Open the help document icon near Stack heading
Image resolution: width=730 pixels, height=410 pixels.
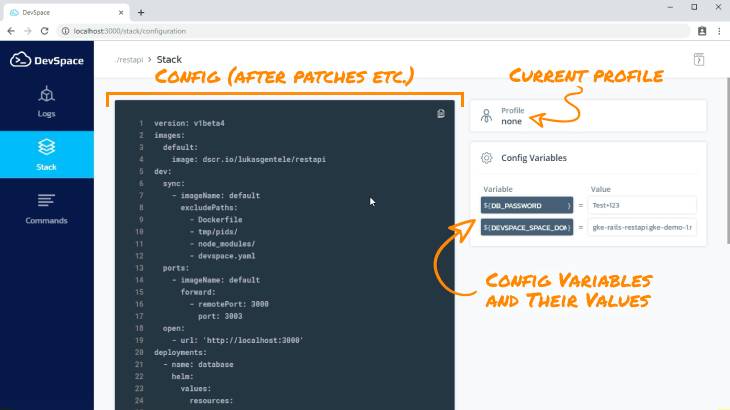tap(698, 60)
